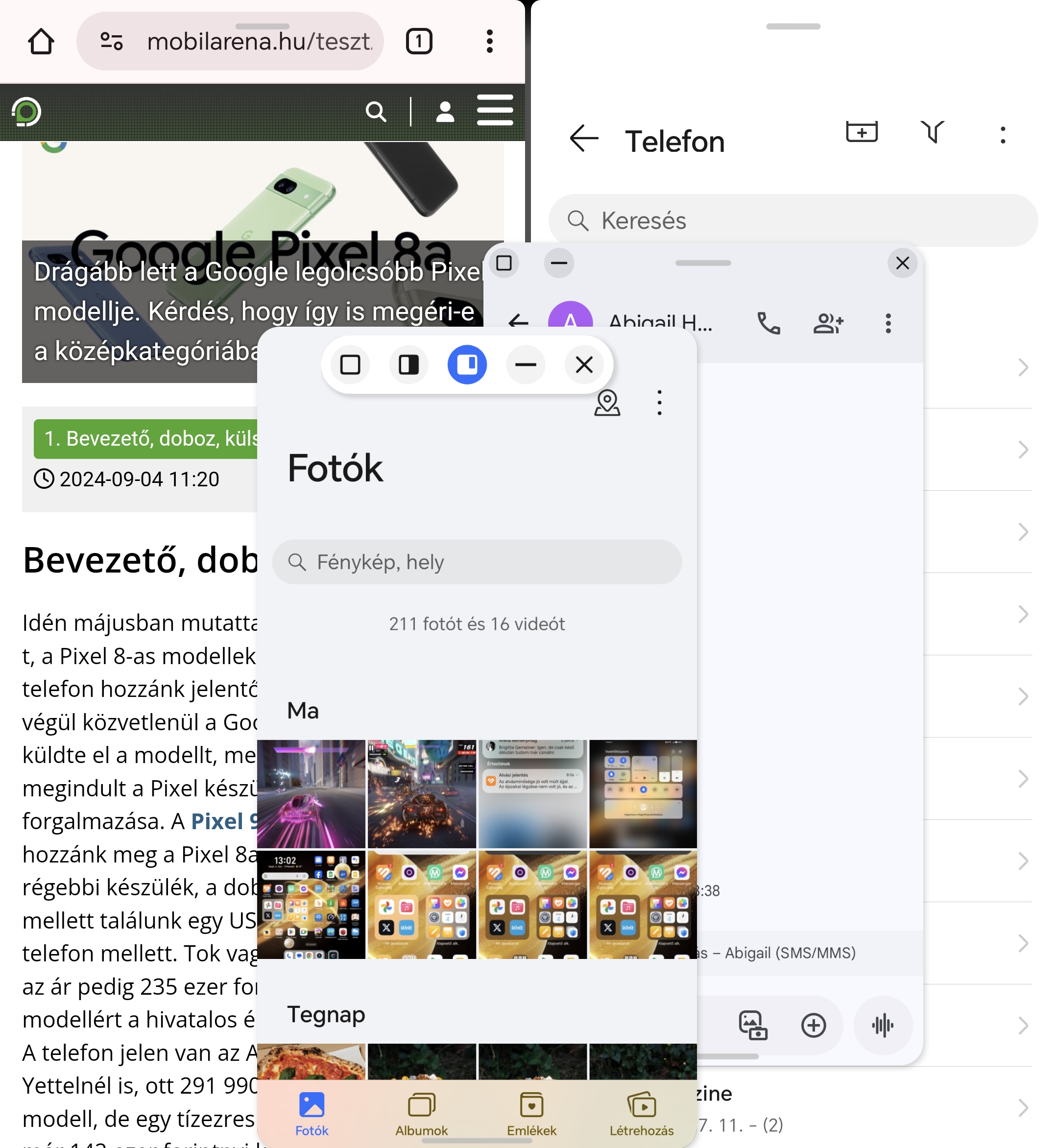This screenshot has width=1056, height=1148.
Task: Click the Keresés search field in Telefon
Action: coord(793,220)
